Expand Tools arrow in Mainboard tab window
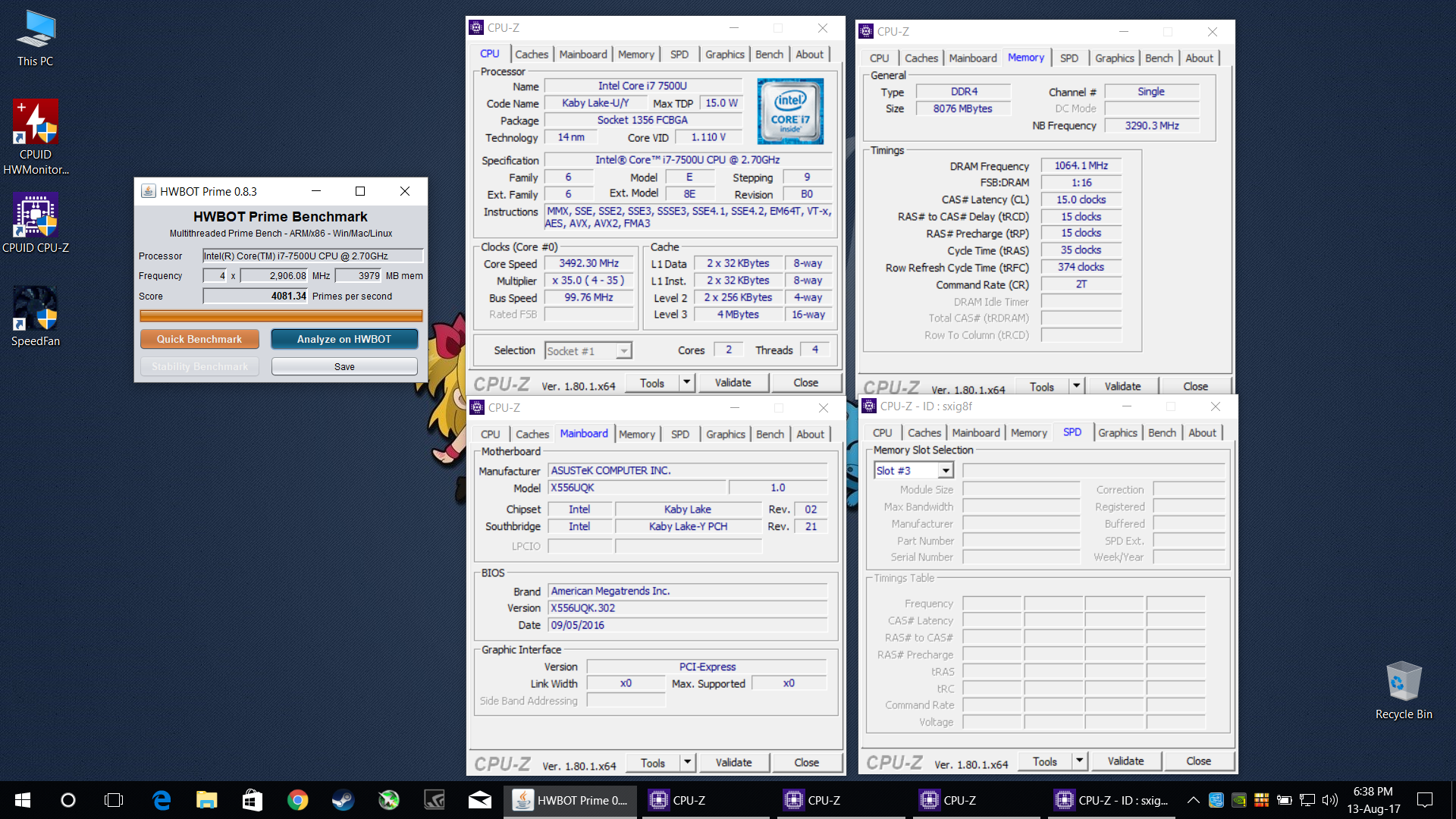Viewport: 1456px width, 819px height. coord(688,762)
